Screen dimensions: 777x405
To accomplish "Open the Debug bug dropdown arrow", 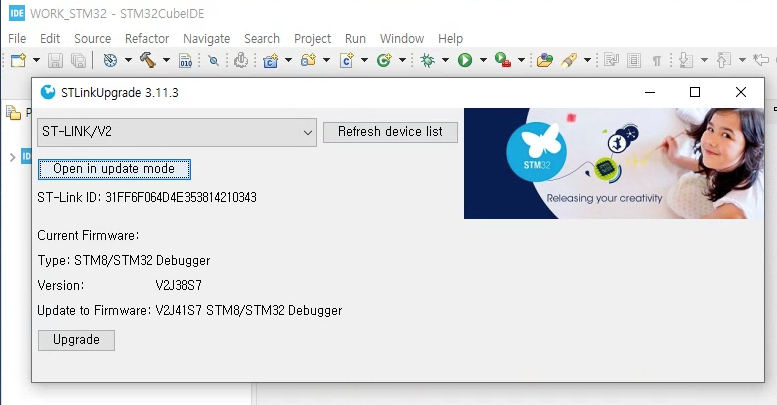I will click(x=445, y=60).
